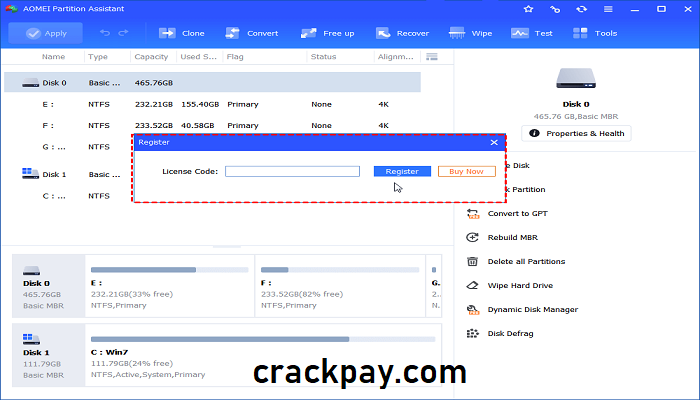The width and height of the screenshot is (700, 400).
Task: Click inside the License Code field
Action: coord(292,171)
